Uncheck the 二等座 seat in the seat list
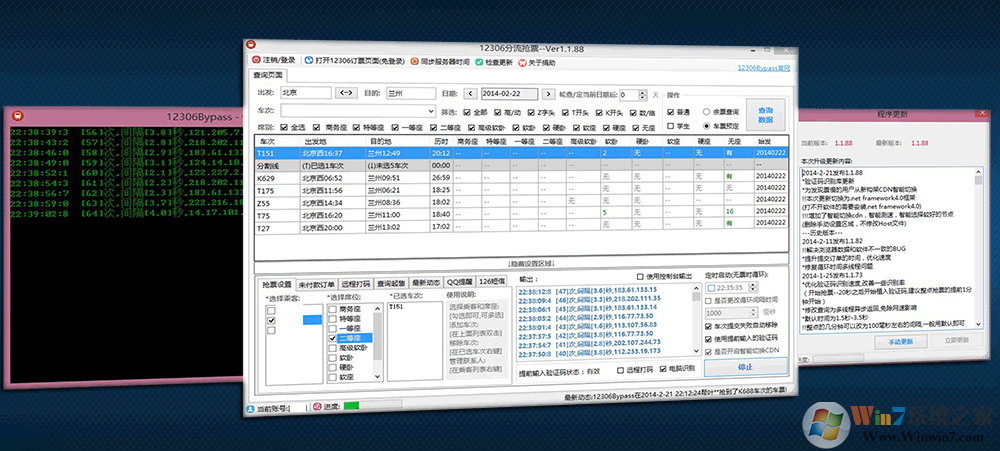This screenshot has height=451, width=1000. pyautogui.click(x=332, y=338)
